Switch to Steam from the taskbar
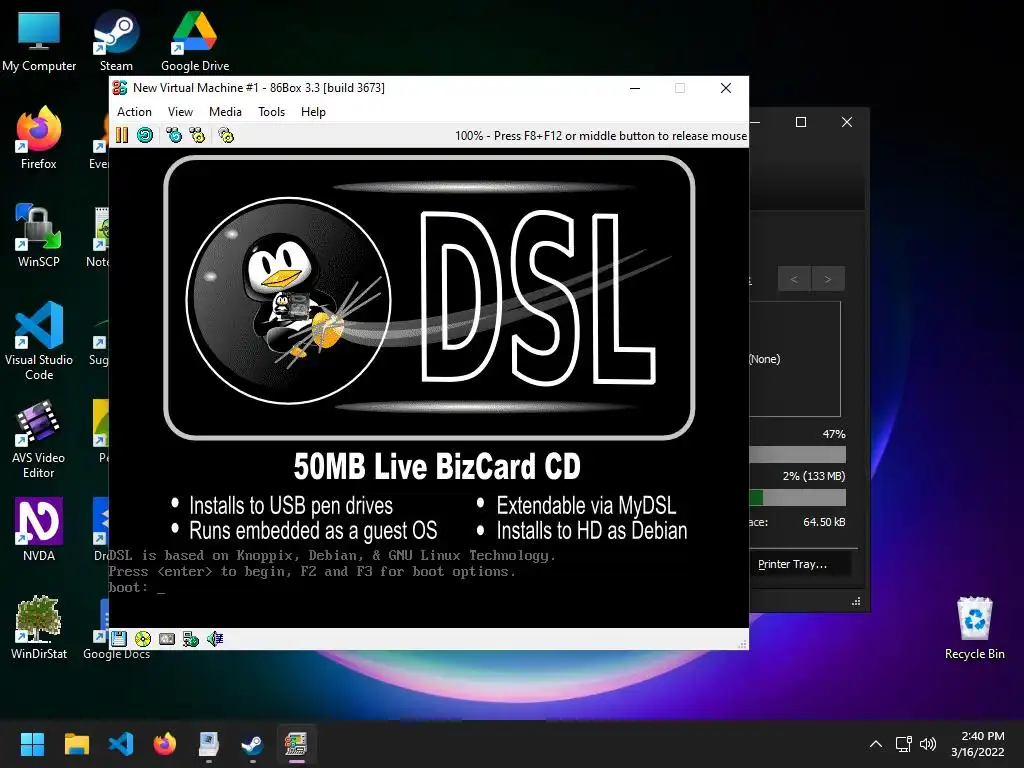The image size is (1024, 768). [x=252, y=744]
